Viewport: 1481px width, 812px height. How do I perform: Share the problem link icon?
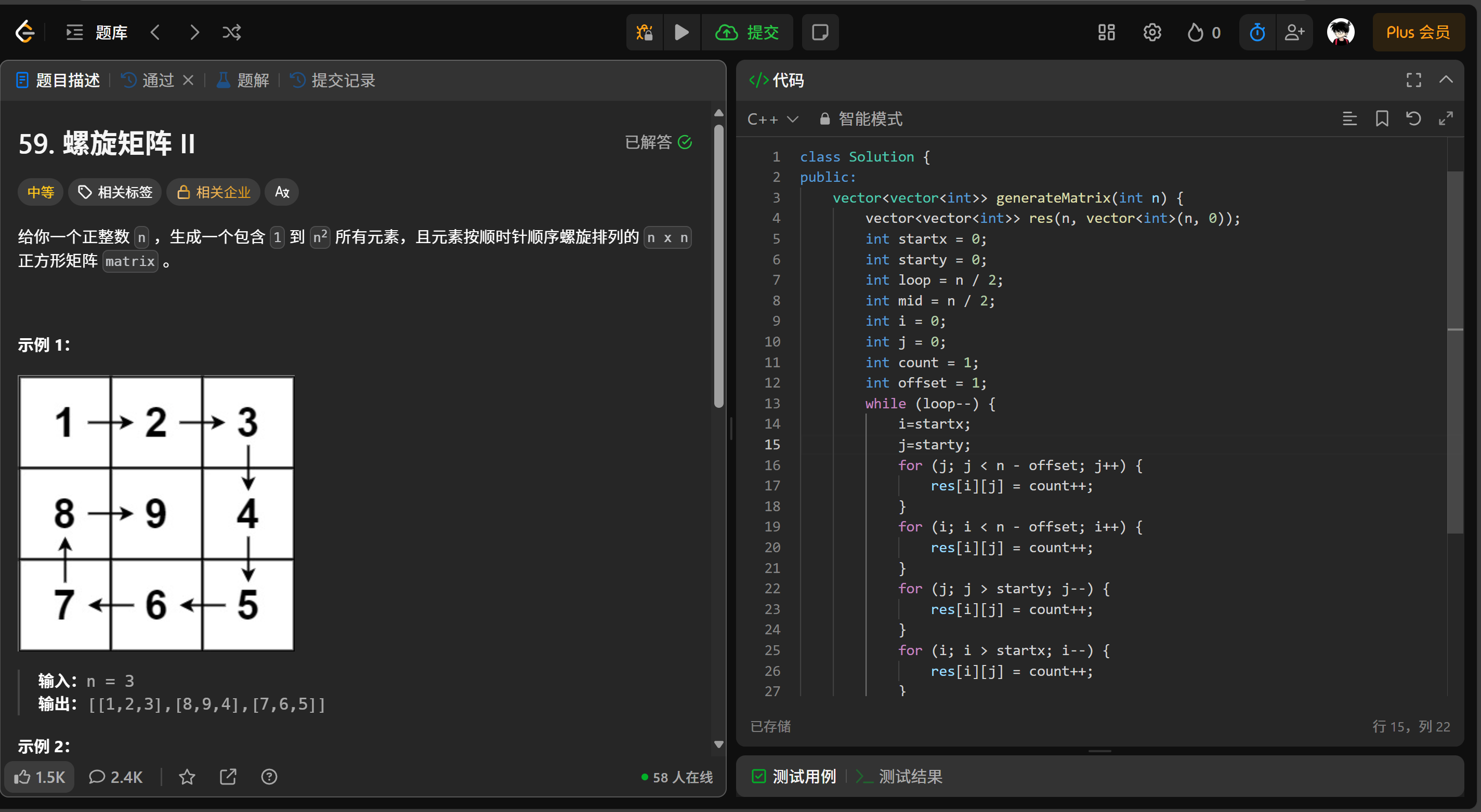(x=228, y=777)
